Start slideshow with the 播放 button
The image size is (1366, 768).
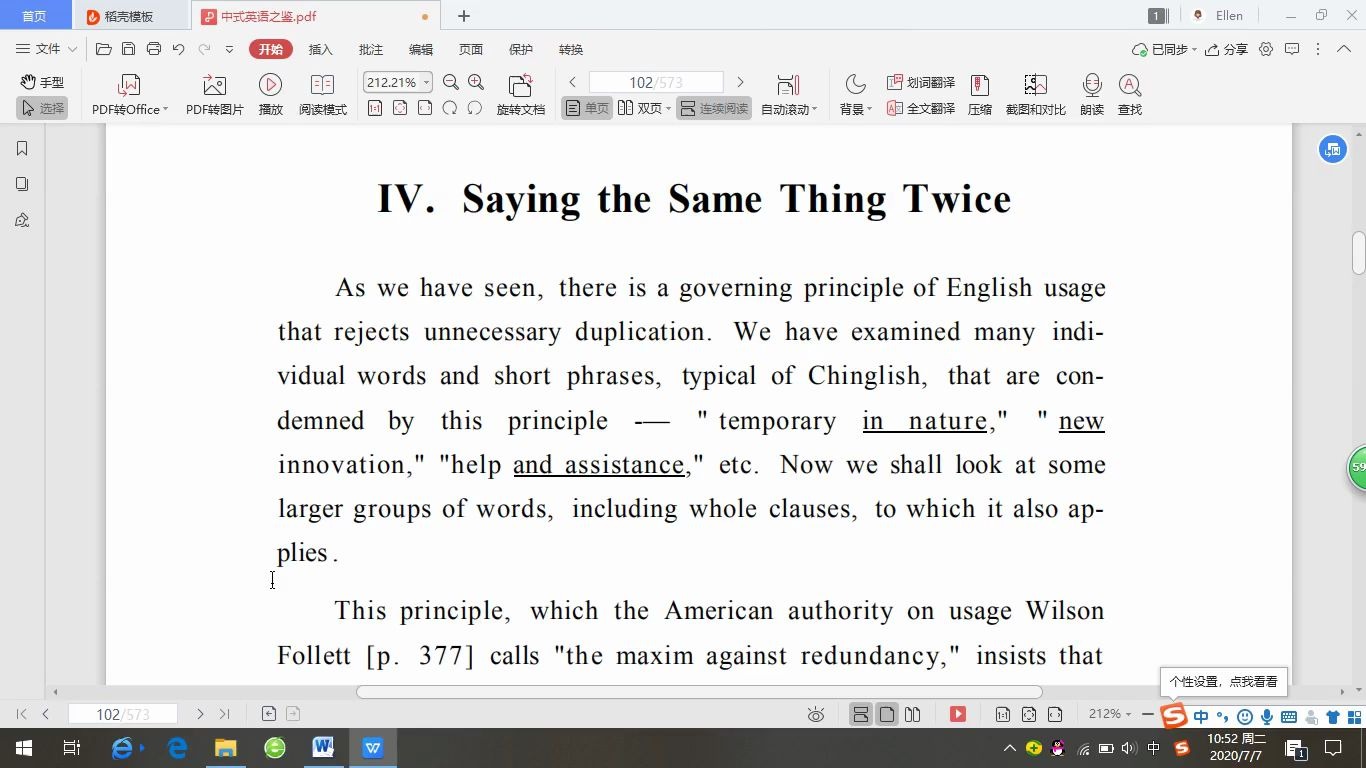(x=271, y=96)
